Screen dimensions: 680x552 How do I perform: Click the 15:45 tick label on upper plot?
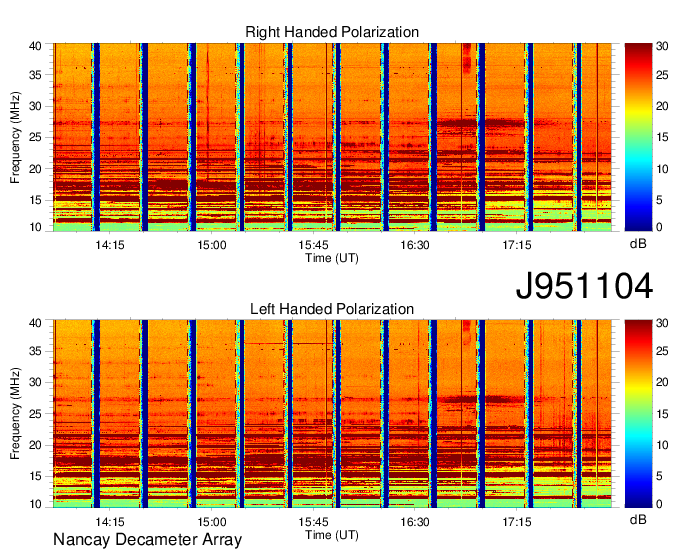(x=313, y=245)
